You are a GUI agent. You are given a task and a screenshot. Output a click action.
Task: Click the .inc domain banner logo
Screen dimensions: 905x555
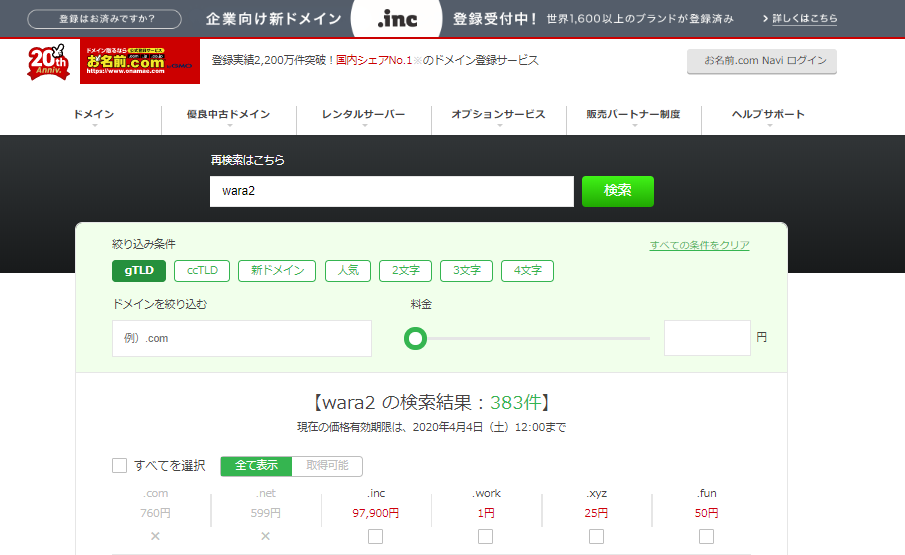point(397,18)
